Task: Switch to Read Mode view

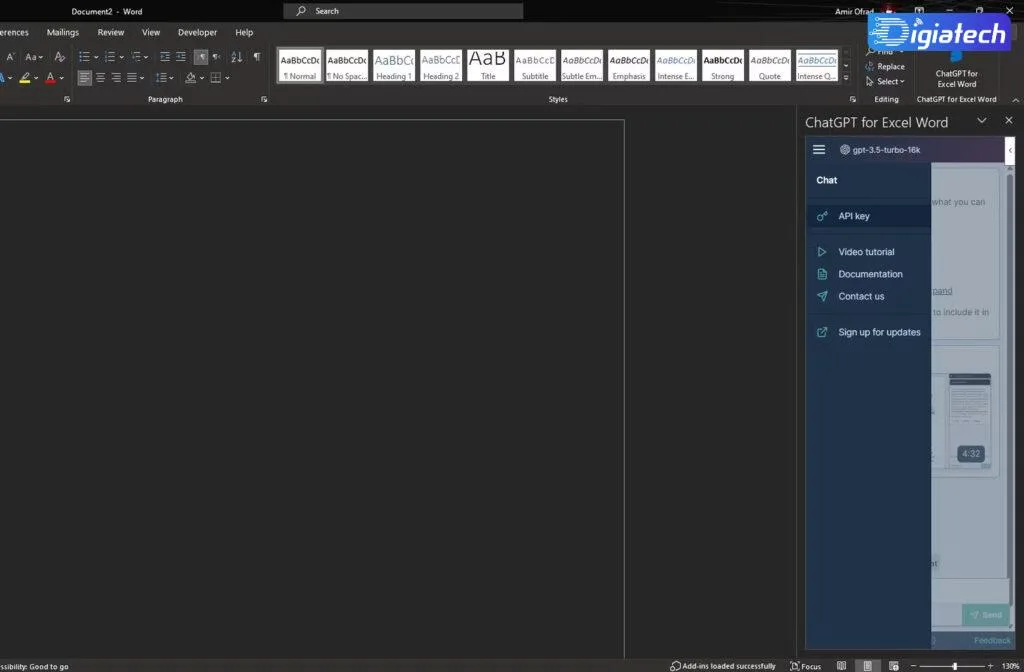Action: pyautogui.click(x=842, y=666)
